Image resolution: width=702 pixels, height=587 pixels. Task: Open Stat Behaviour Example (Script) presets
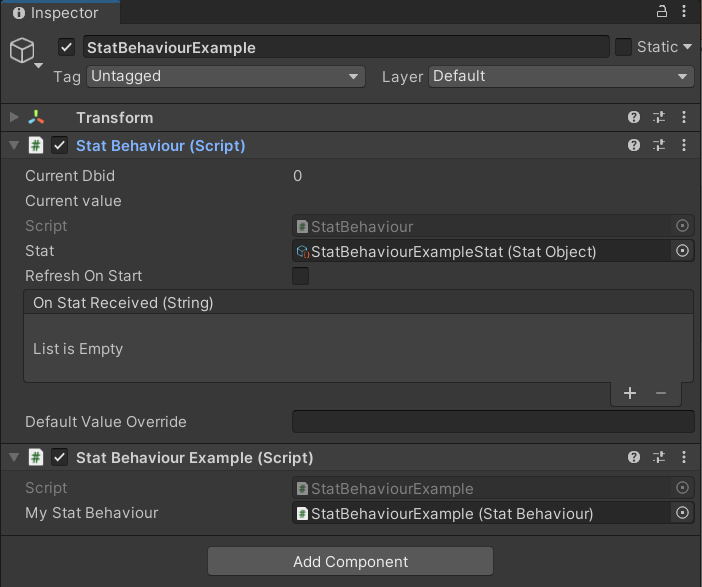tap(659, 457)
